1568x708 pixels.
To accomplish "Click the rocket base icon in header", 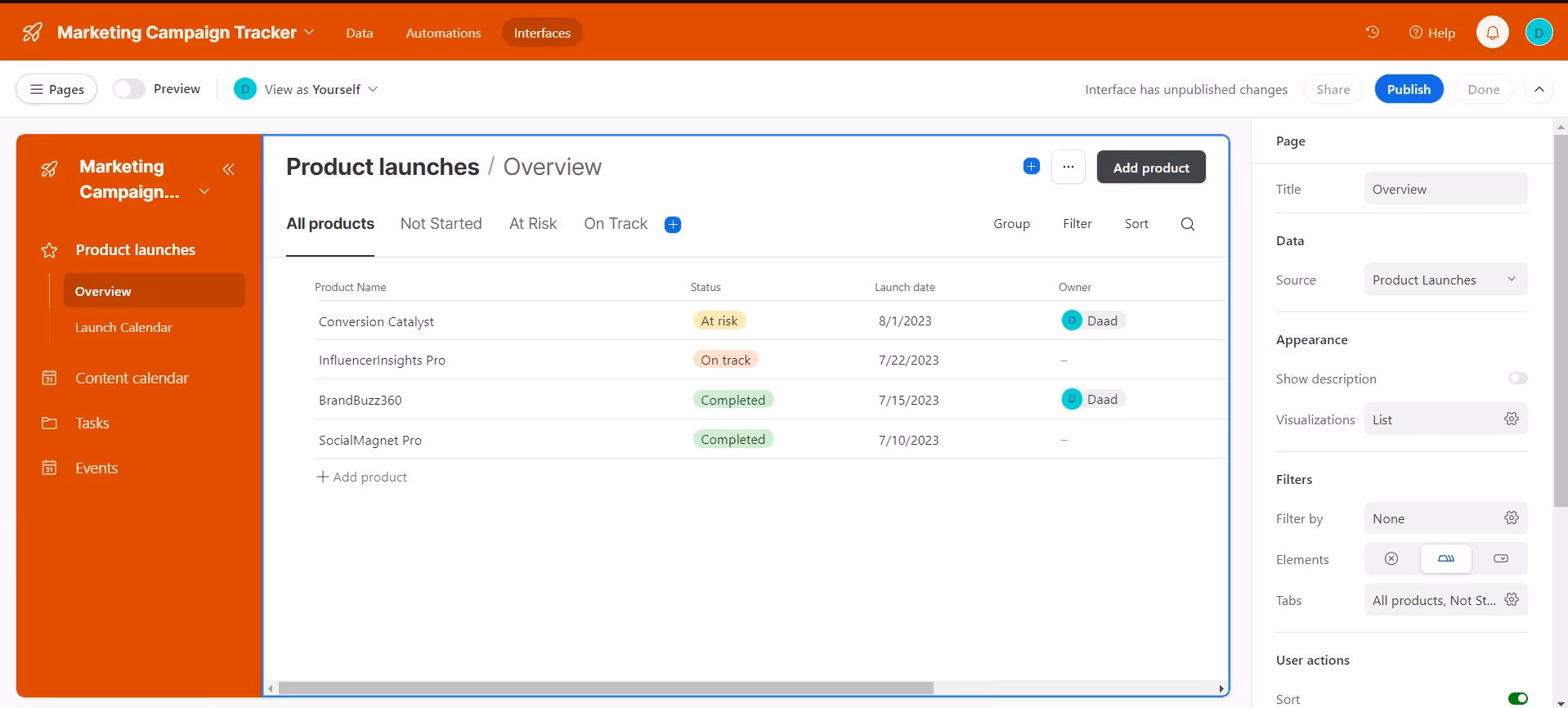I will click(x=33, y=33).
